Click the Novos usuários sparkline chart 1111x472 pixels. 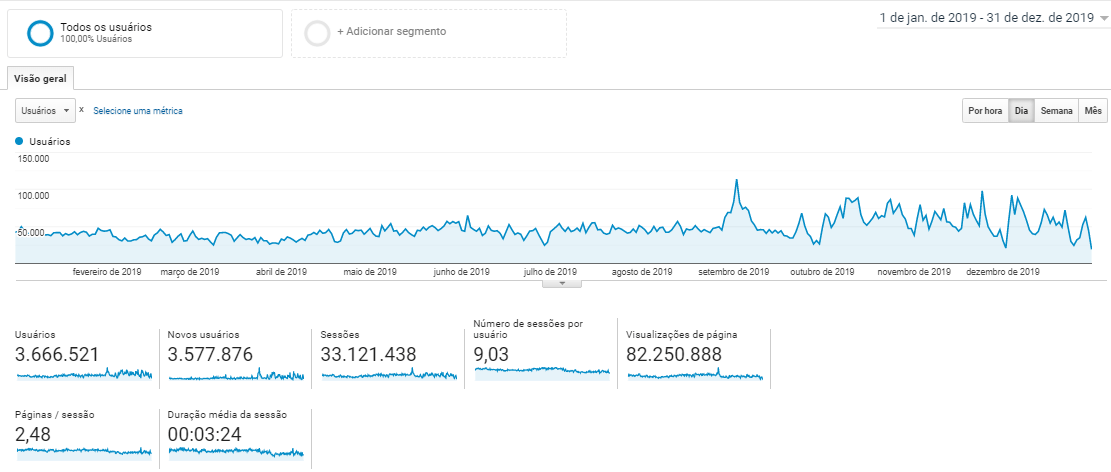236,375
